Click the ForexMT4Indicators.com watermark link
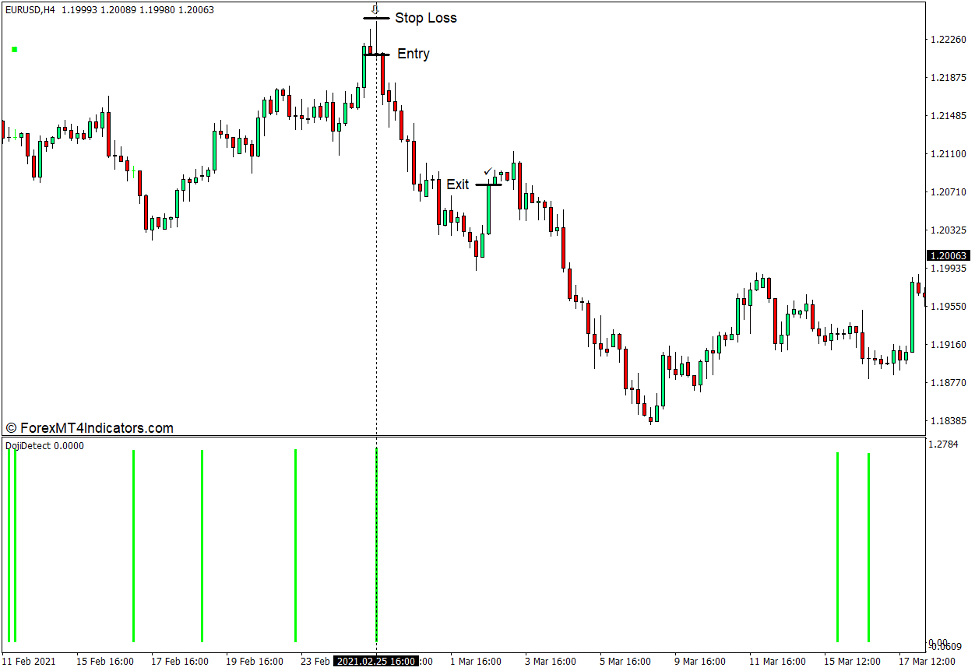 tap(90, 428)
